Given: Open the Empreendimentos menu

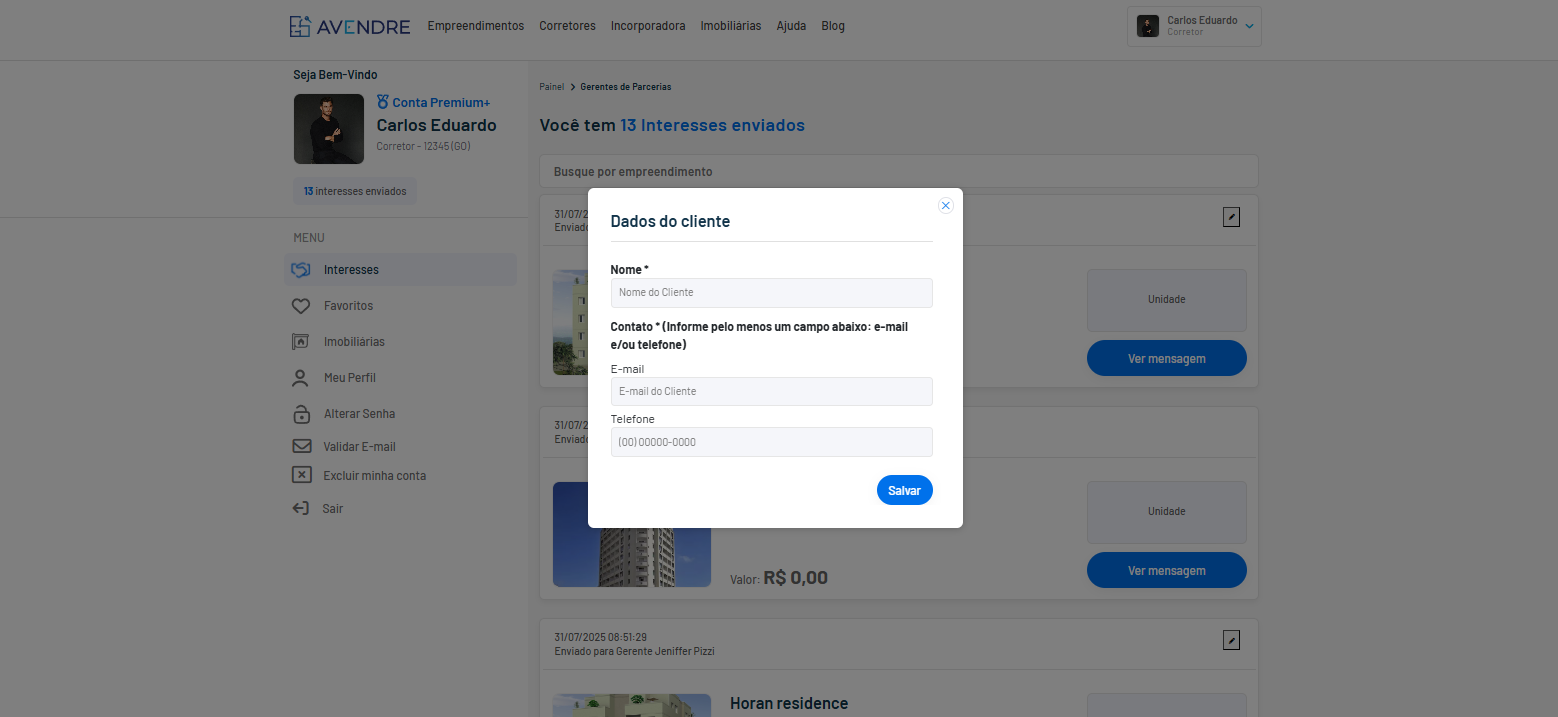Looking at the screenshot, I should coord(476,26).
